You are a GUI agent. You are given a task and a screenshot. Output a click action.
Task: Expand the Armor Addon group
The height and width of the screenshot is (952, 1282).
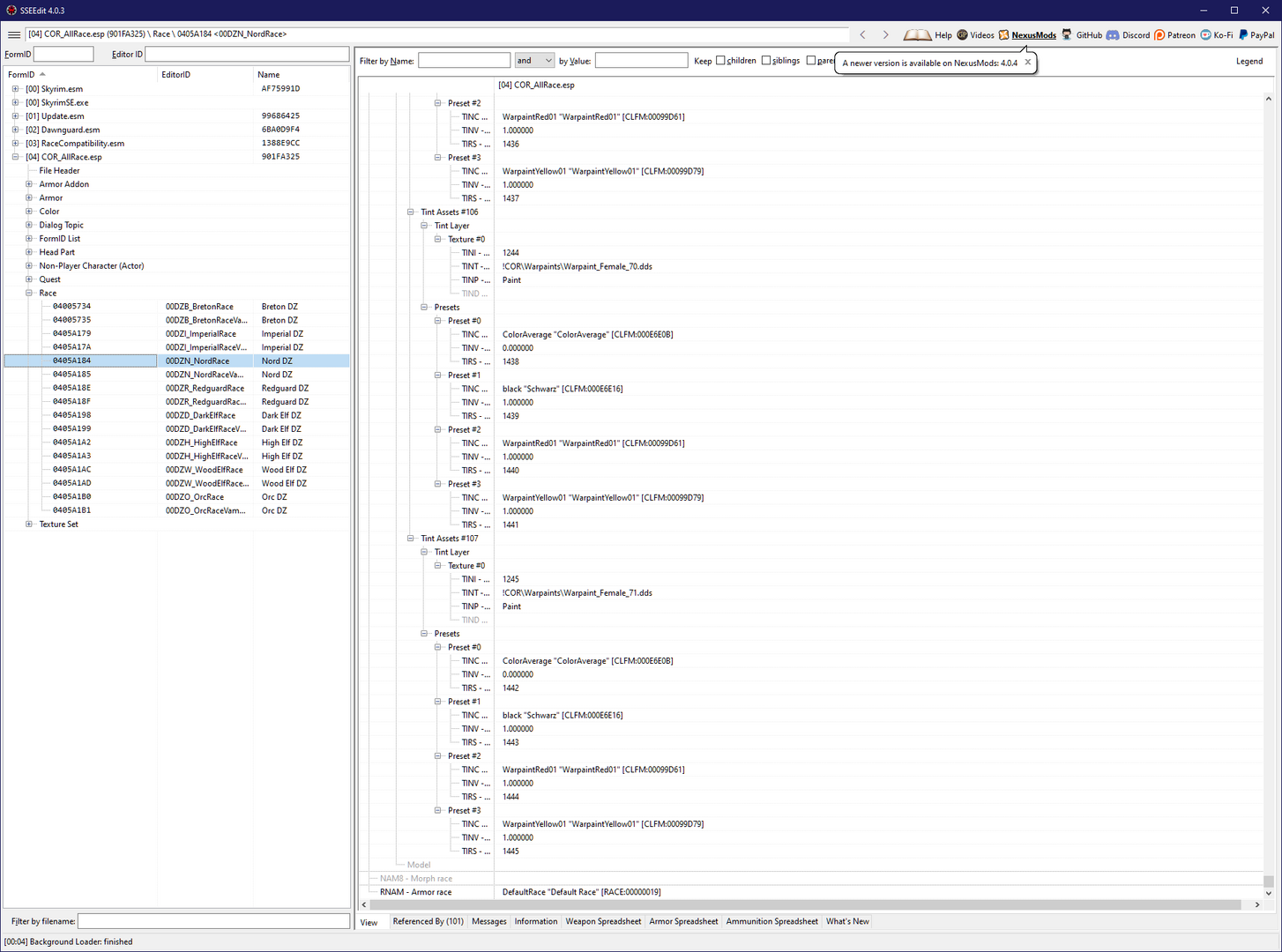[x=29, y=184]
